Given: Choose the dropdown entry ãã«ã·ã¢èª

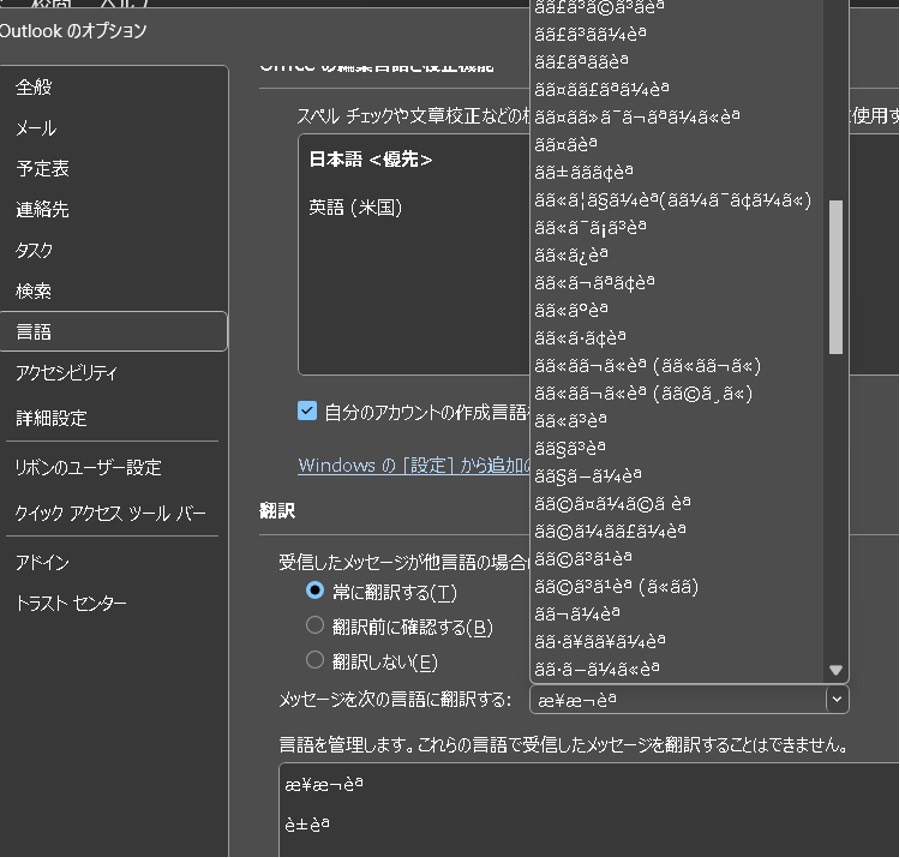Looking at the screenshot, I should tap(580, 338).
